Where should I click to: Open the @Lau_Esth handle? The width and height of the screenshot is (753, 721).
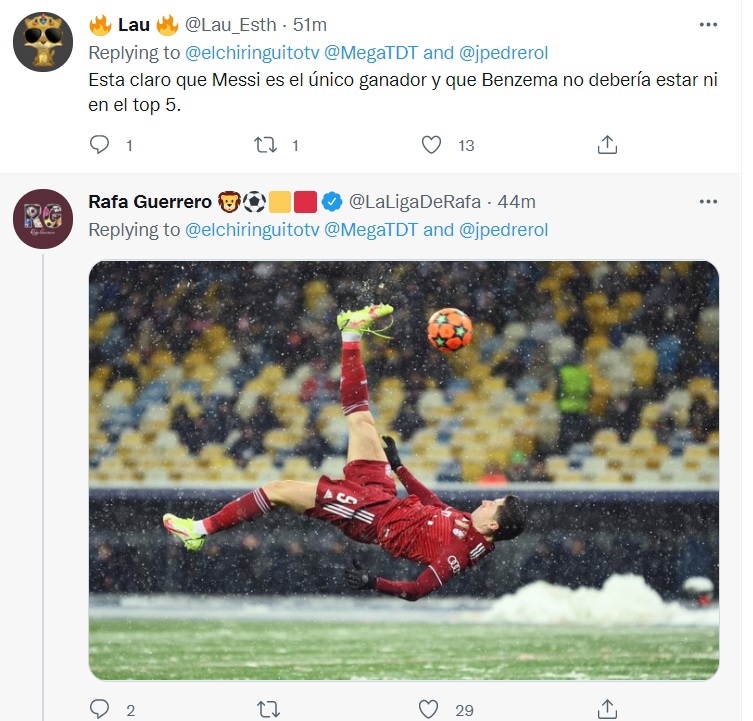tap(233, 24)
